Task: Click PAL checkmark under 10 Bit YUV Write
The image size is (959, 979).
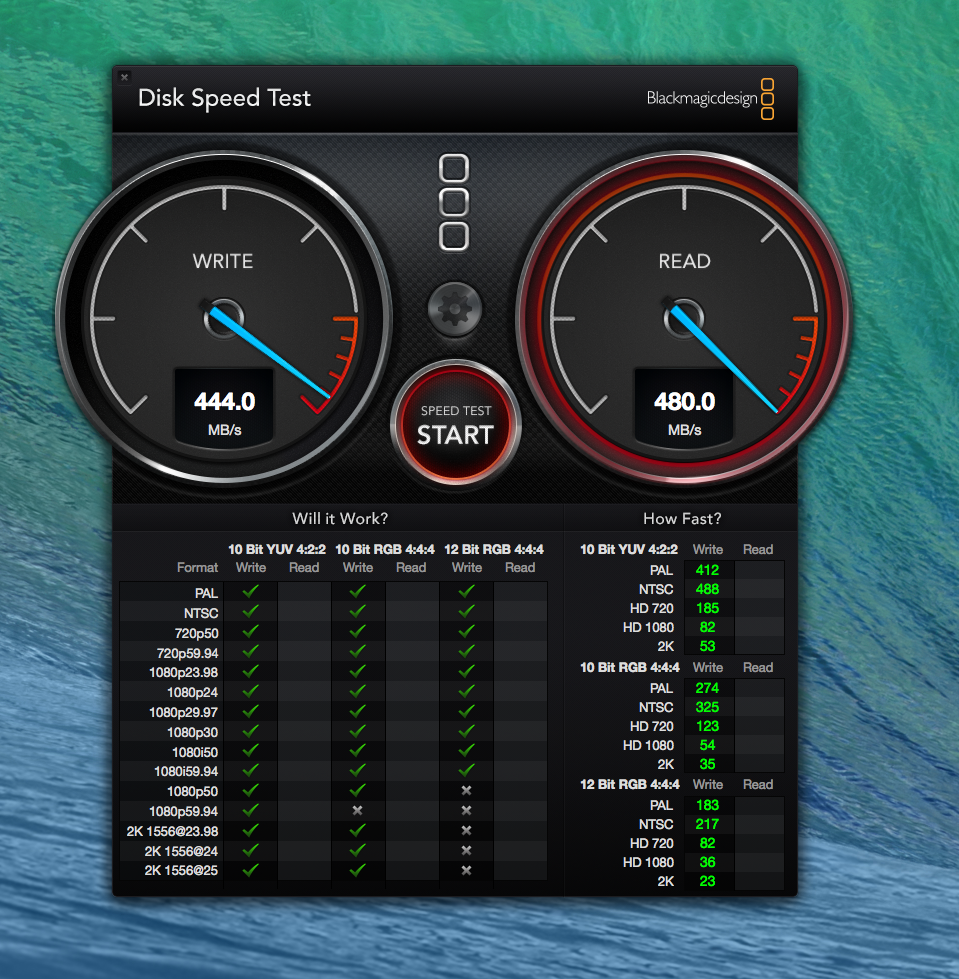Action: [251, 592]
